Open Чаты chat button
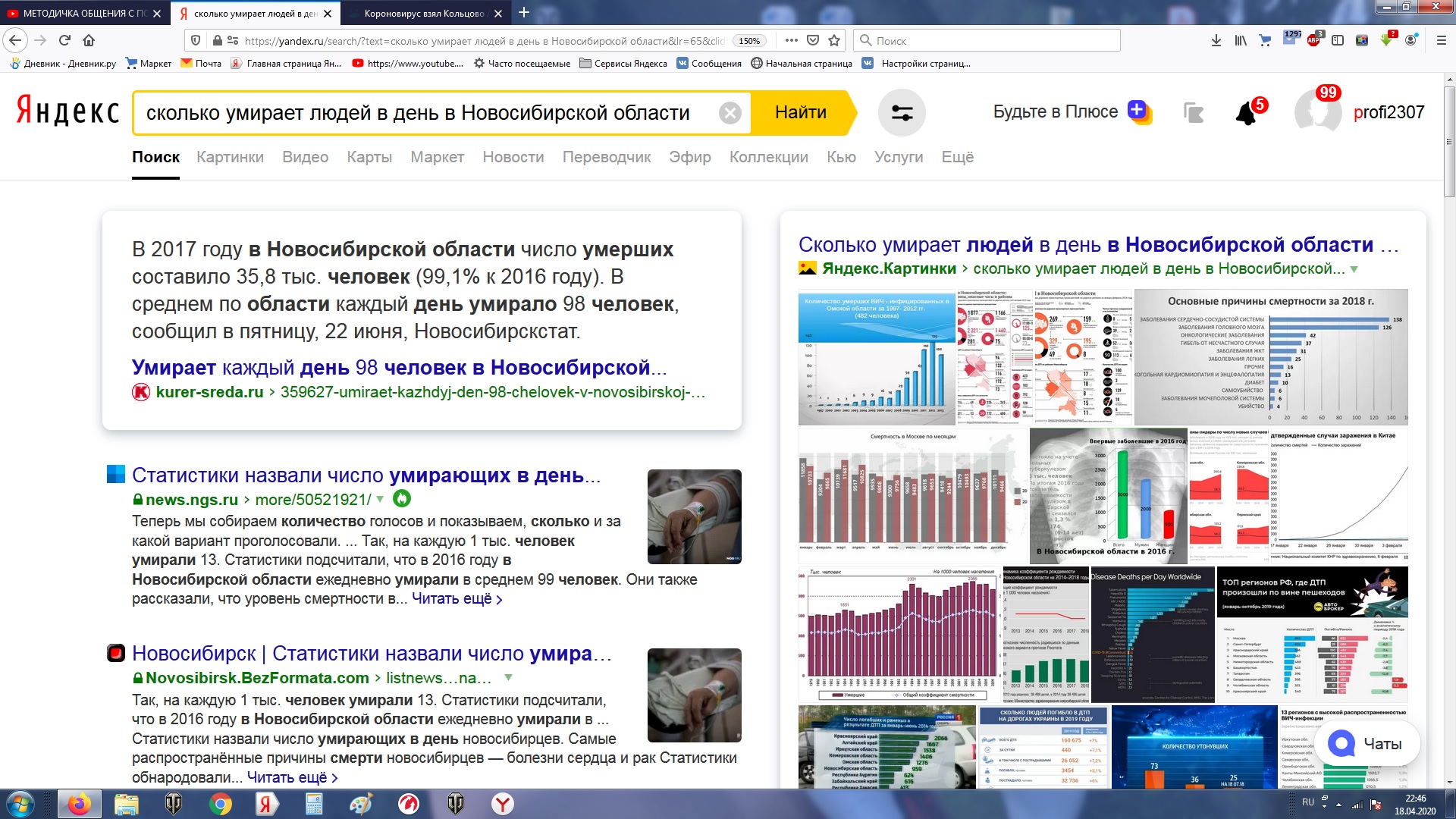The width and height of the screenshot is (1456, 819). pyautogui.click(x=1367, y=744)
